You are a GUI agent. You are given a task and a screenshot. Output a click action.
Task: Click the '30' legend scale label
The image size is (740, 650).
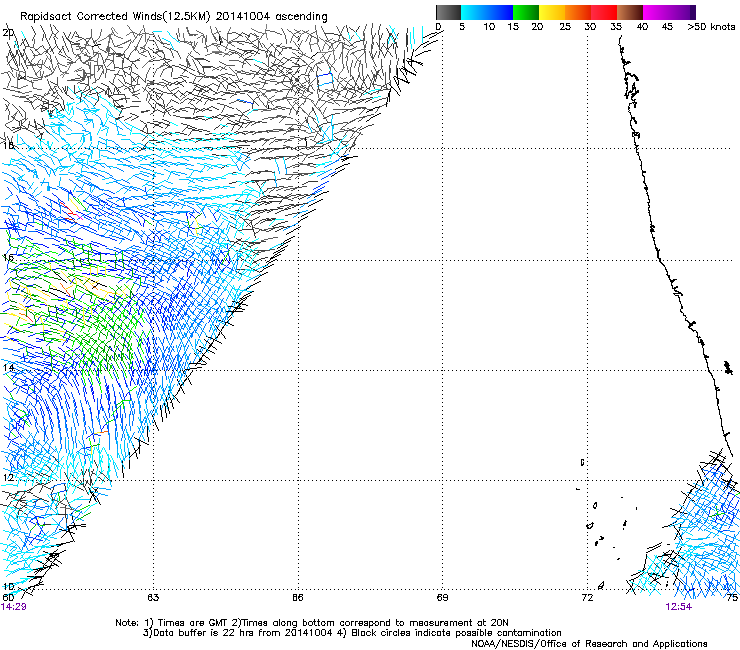590,27
